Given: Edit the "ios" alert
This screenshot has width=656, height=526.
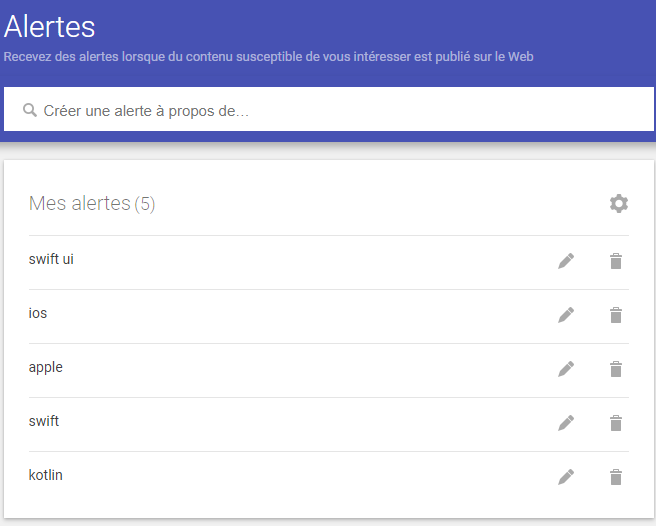Looking at the screenshot, I should [566, 315].
